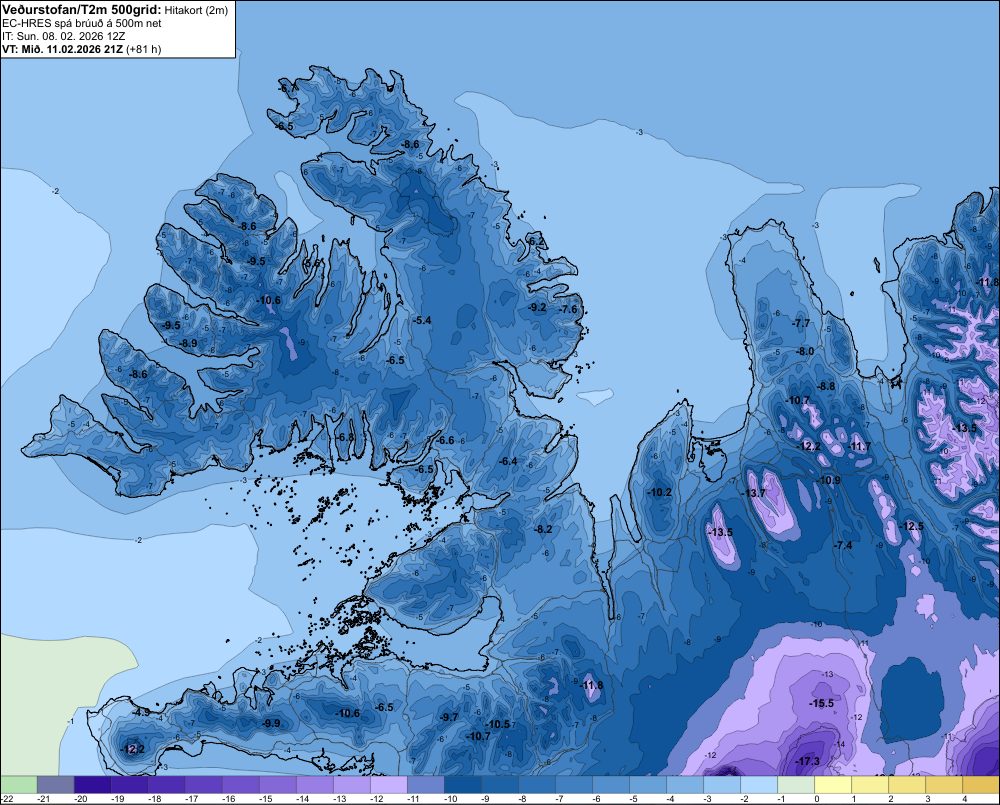Screen dimensions: 1000x805
Task: Click the valid time 'VT: Mið. 11.02.2026 21Z'
Action: [x=62, y=49]
